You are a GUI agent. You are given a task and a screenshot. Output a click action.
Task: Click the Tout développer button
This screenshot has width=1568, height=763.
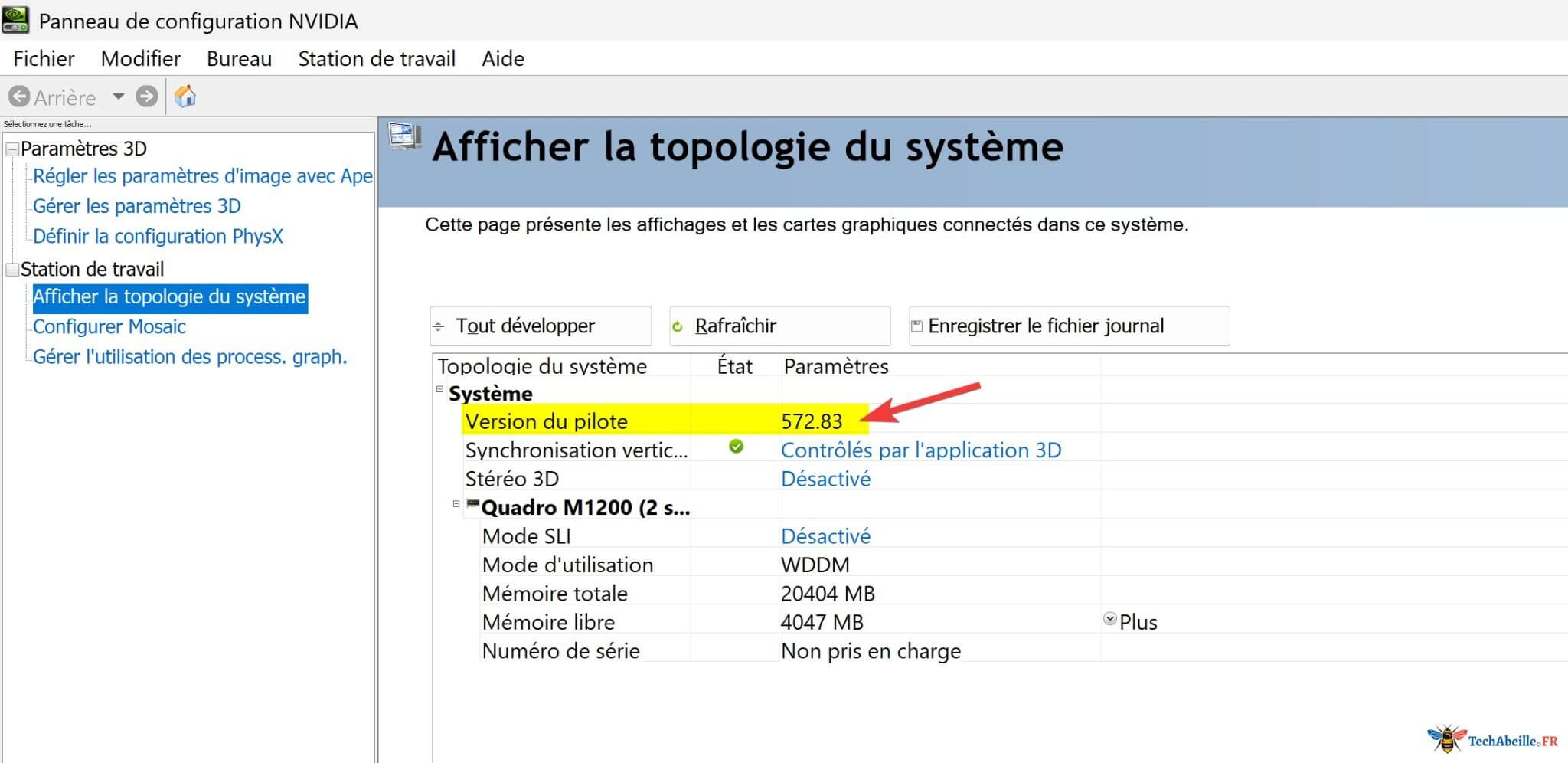point(541,326)
